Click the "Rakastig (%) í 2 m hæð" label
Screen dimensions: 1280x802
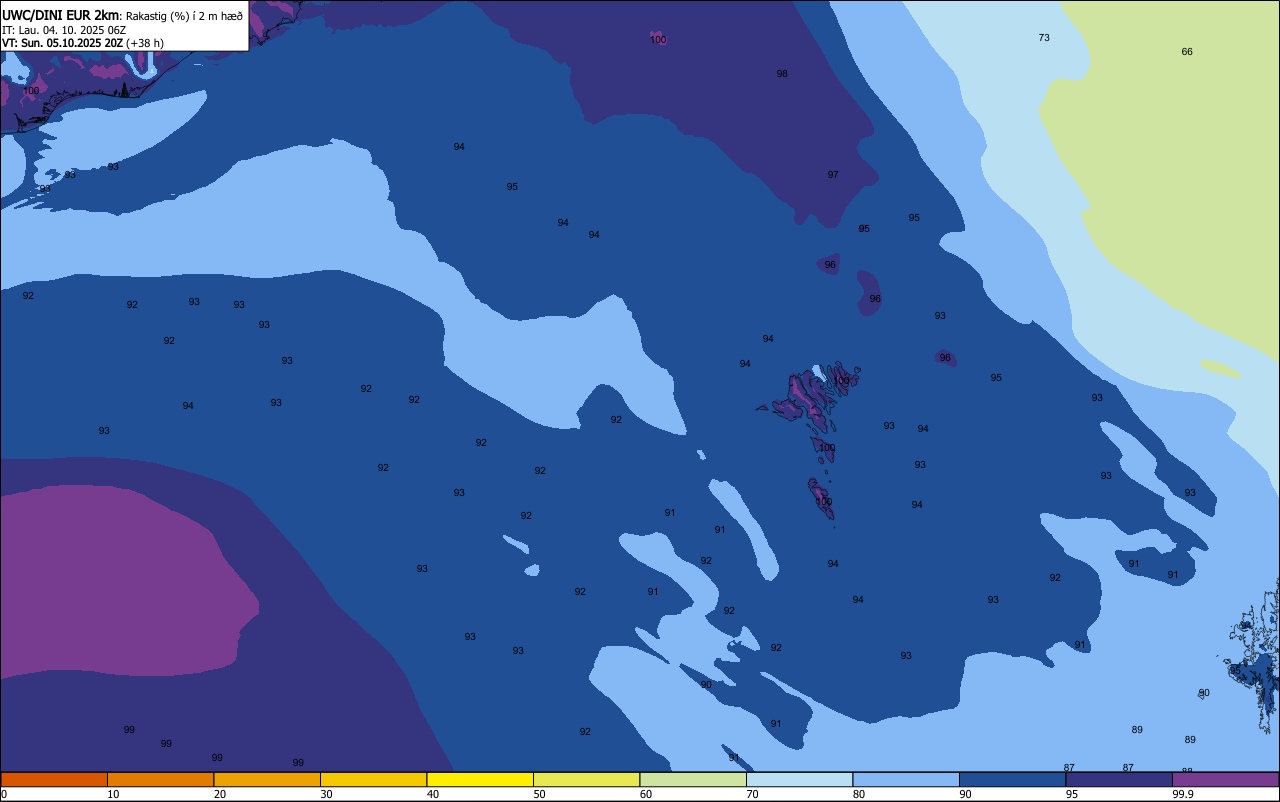pyautogui.click(x=184, y=15)
